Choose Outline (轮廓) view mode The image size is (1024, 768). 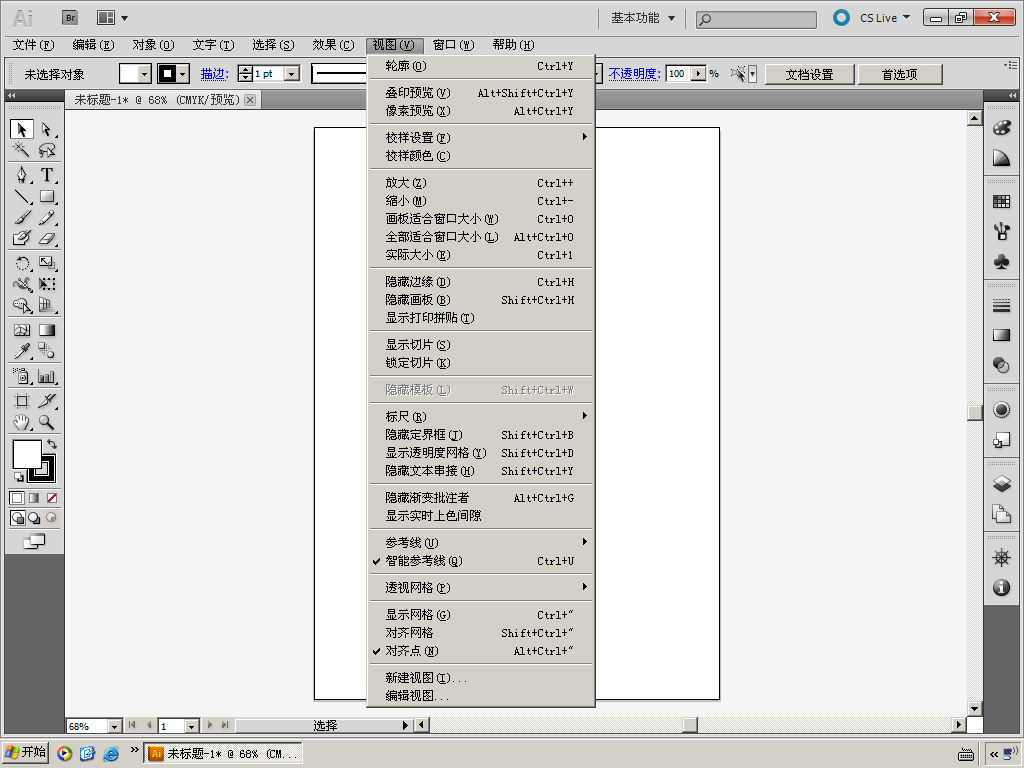pyautogui.click(x=481, y=66)
